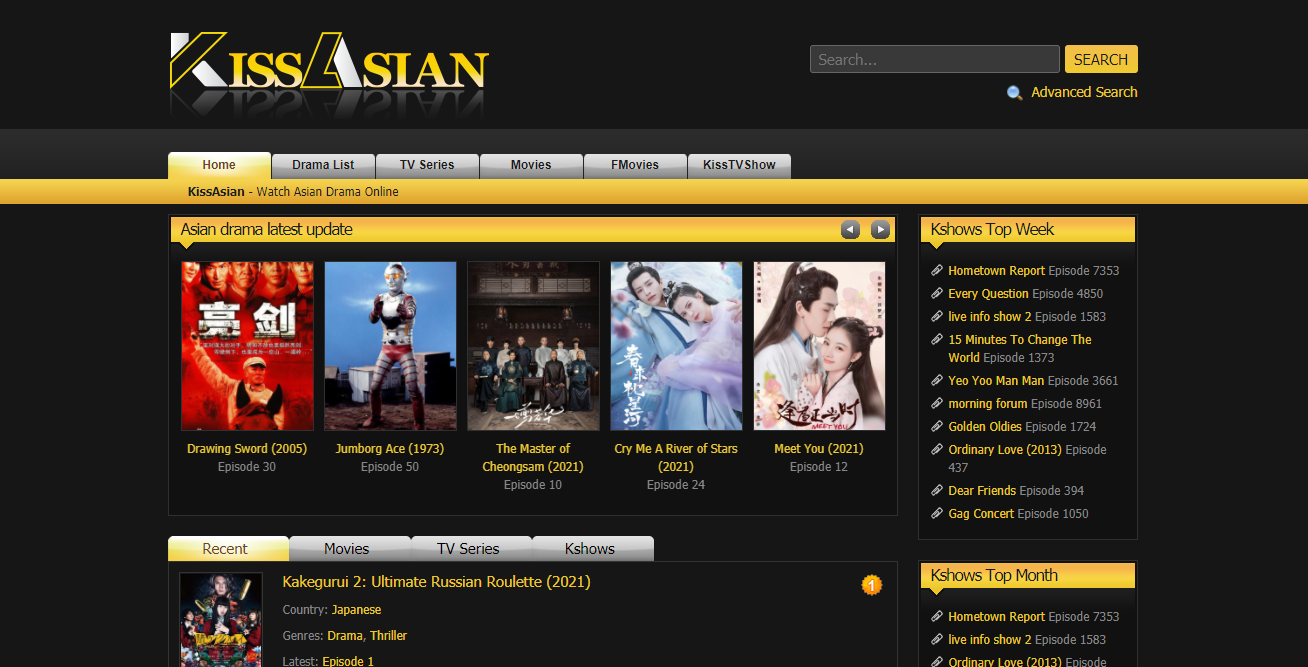Open Jumborg Ace (1973) title link
The height and width of the screenshot is (667, 1308).
click(x=390, y=449)
